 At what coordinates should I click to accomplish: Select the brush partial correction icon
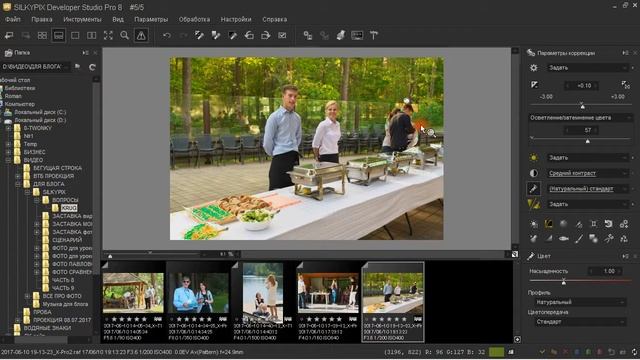pyautogui.click(x=579, y=239)
